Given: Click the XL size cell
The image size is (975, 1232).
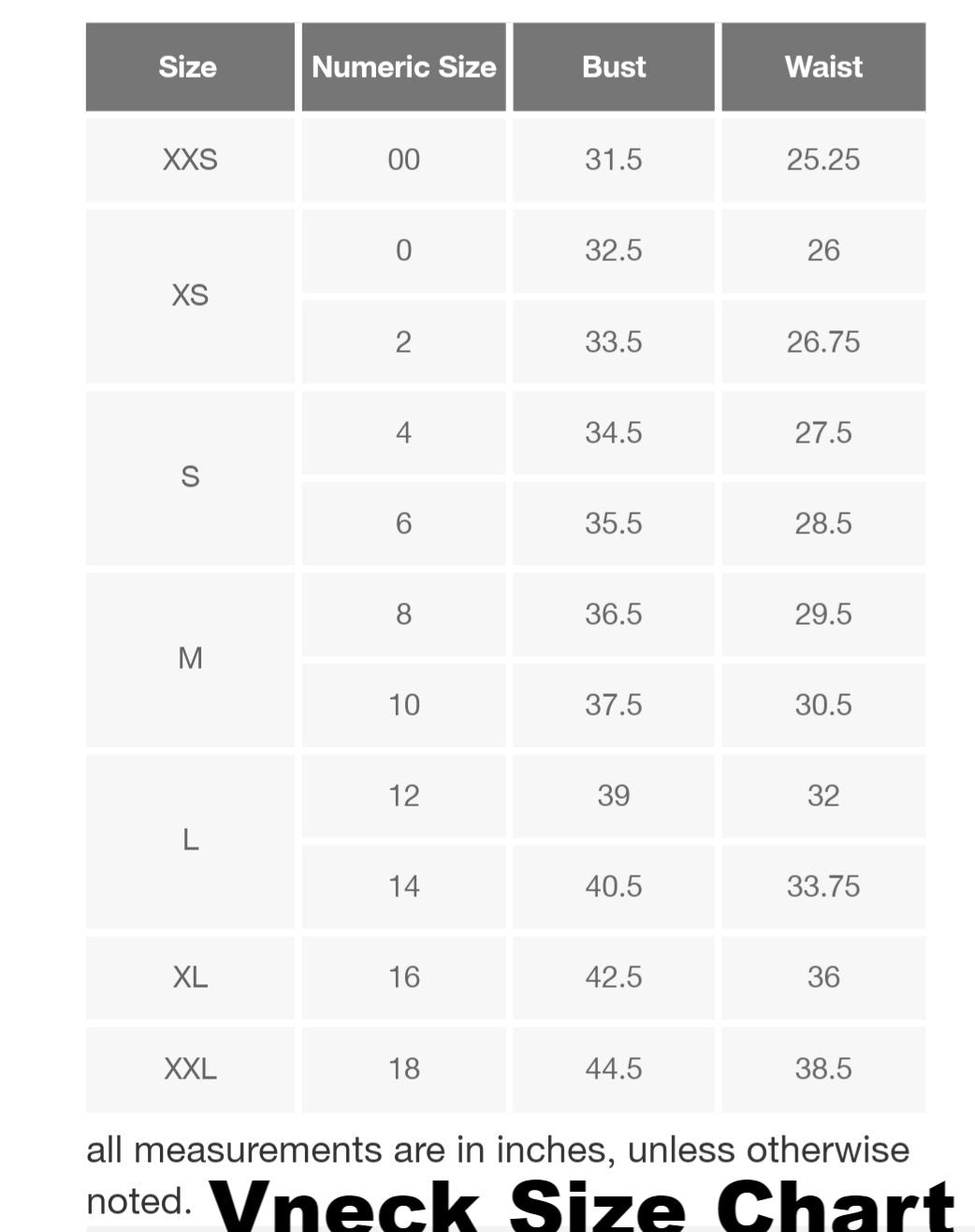Looking at the screenshot, I should pyautogui.click(x=190, y=978).
